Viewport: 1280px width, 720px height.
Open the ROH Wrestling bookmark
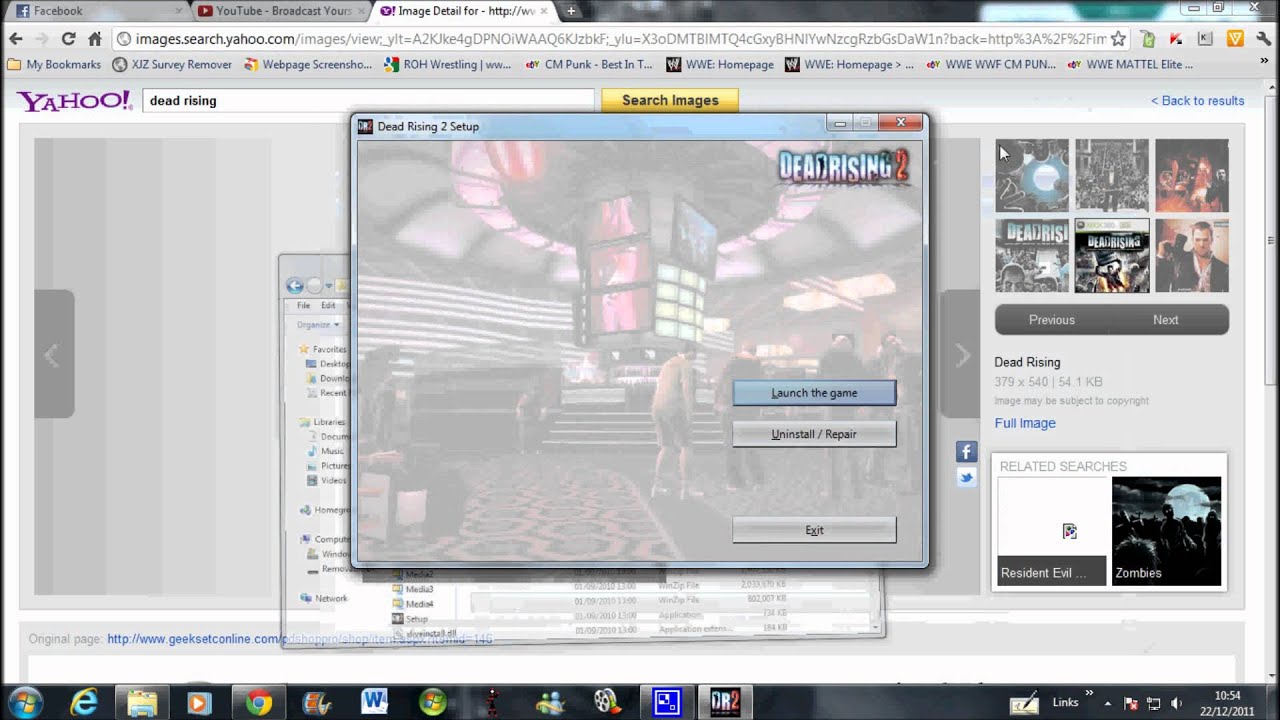(x=448, y=64)
